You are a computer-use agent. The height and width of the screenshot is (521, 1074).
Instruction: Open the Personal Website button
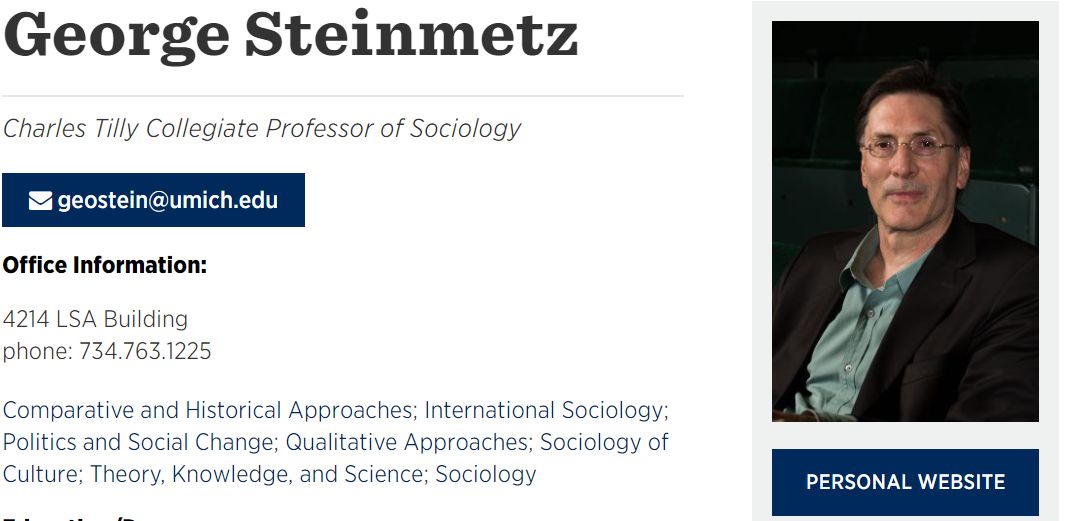tap(905, 482)
